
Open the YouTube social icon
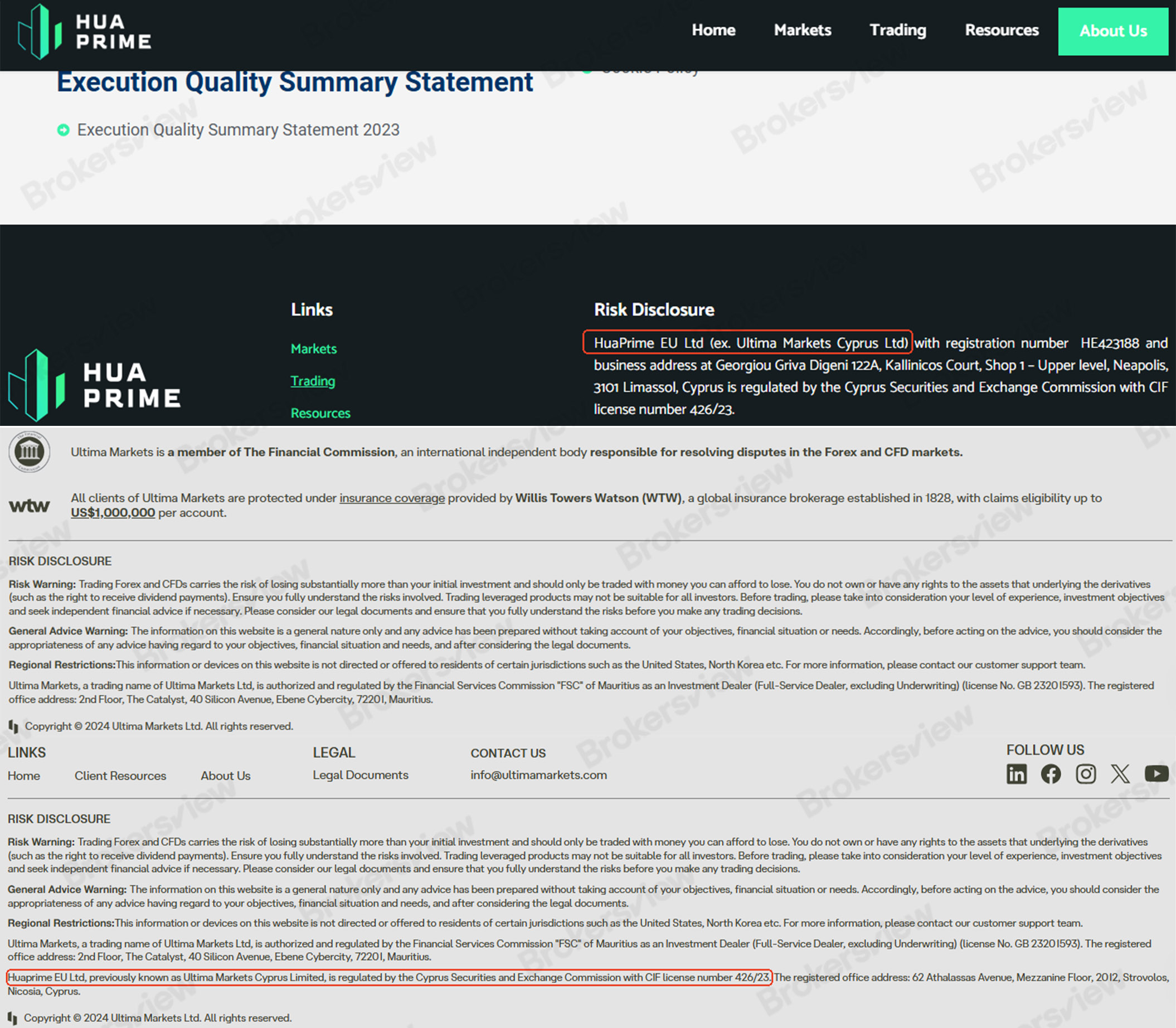click(1156, 774)
